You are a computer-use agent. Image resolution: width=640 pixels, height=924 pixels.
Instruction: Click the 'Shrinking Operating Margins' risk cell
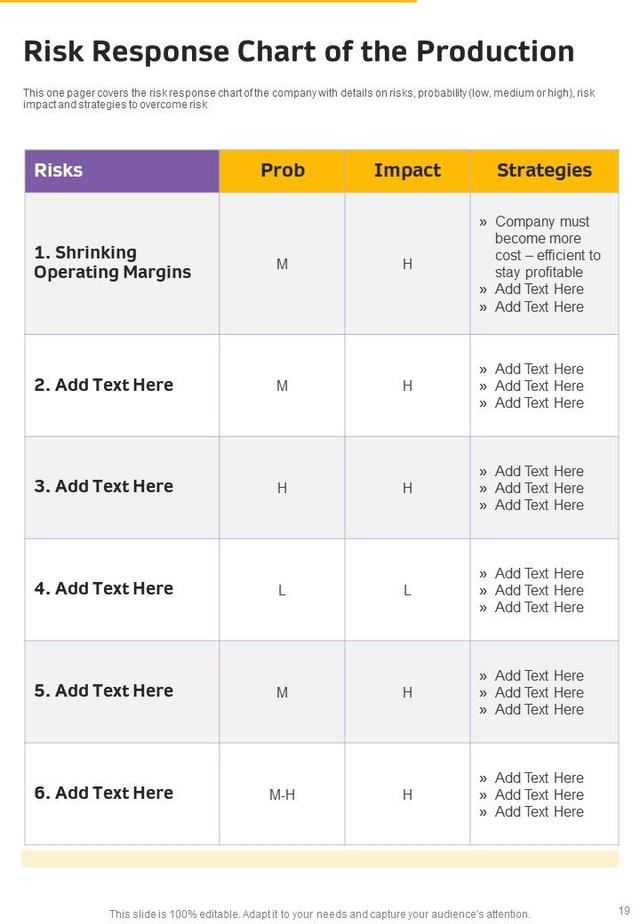point(112,263)
